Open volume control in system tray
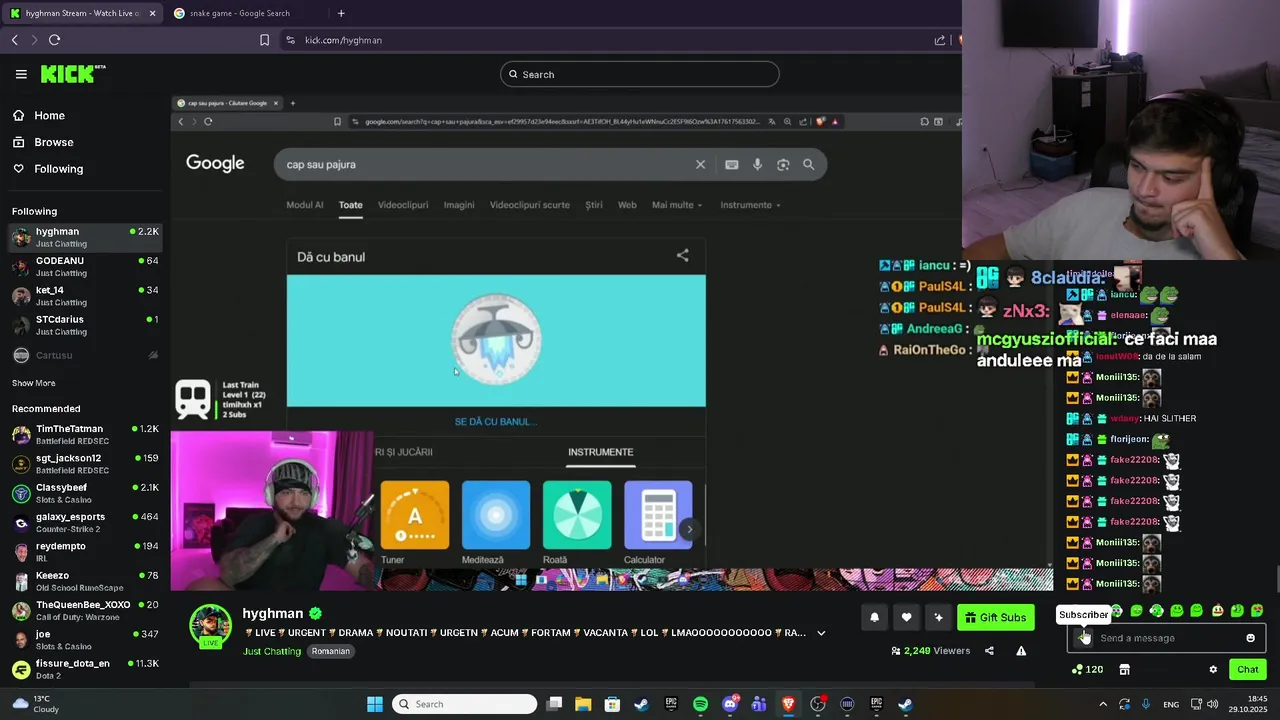The width and height of the screenshot is (1280, 720). point(1213,704)
